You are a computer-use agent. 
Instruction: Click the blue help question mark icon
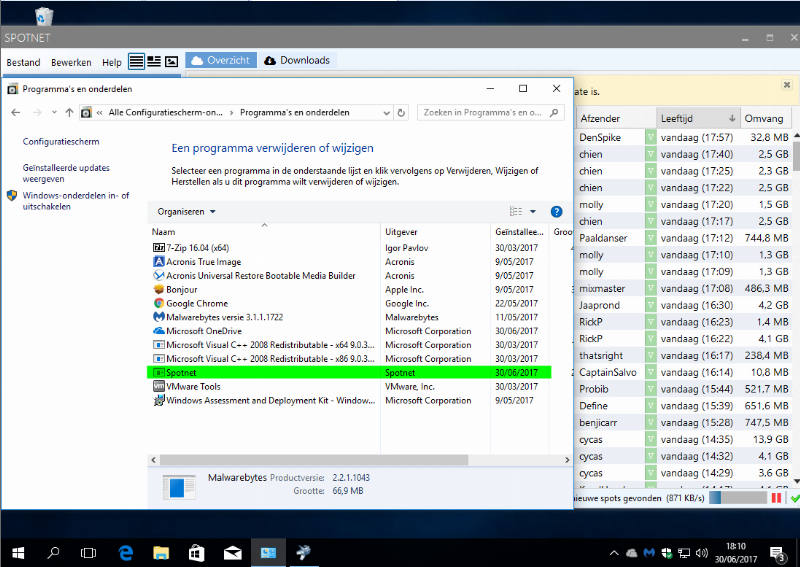click(x=557, y=211)
